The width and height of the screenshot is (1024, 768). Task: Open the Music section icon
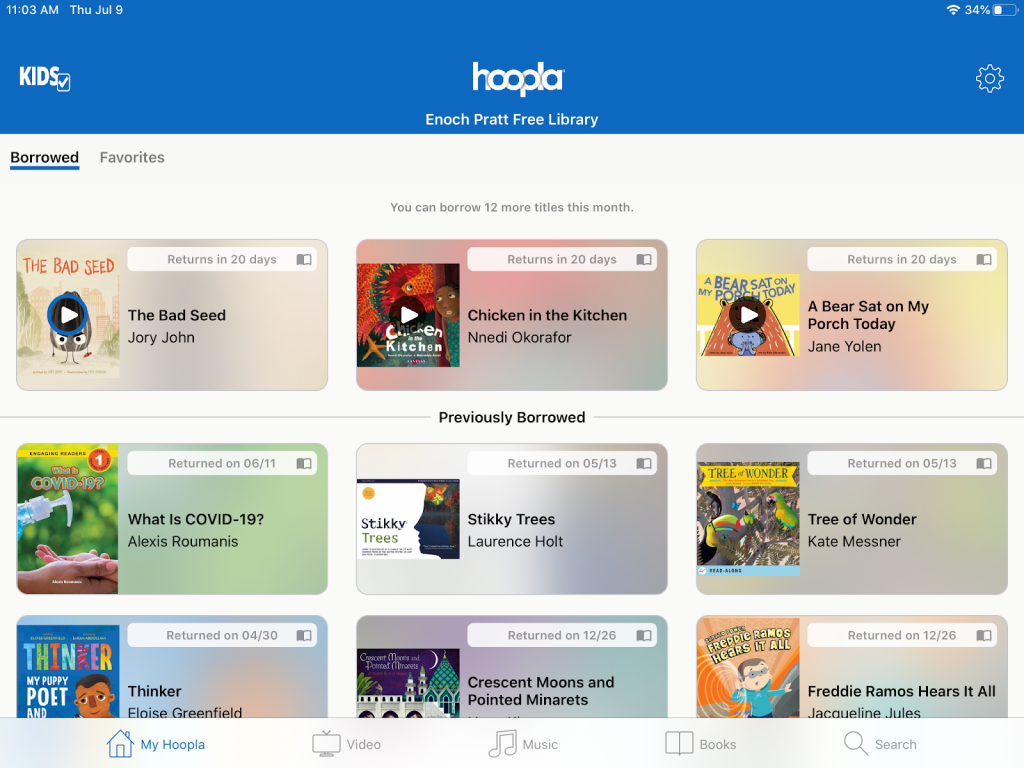[x=502, y=744]
